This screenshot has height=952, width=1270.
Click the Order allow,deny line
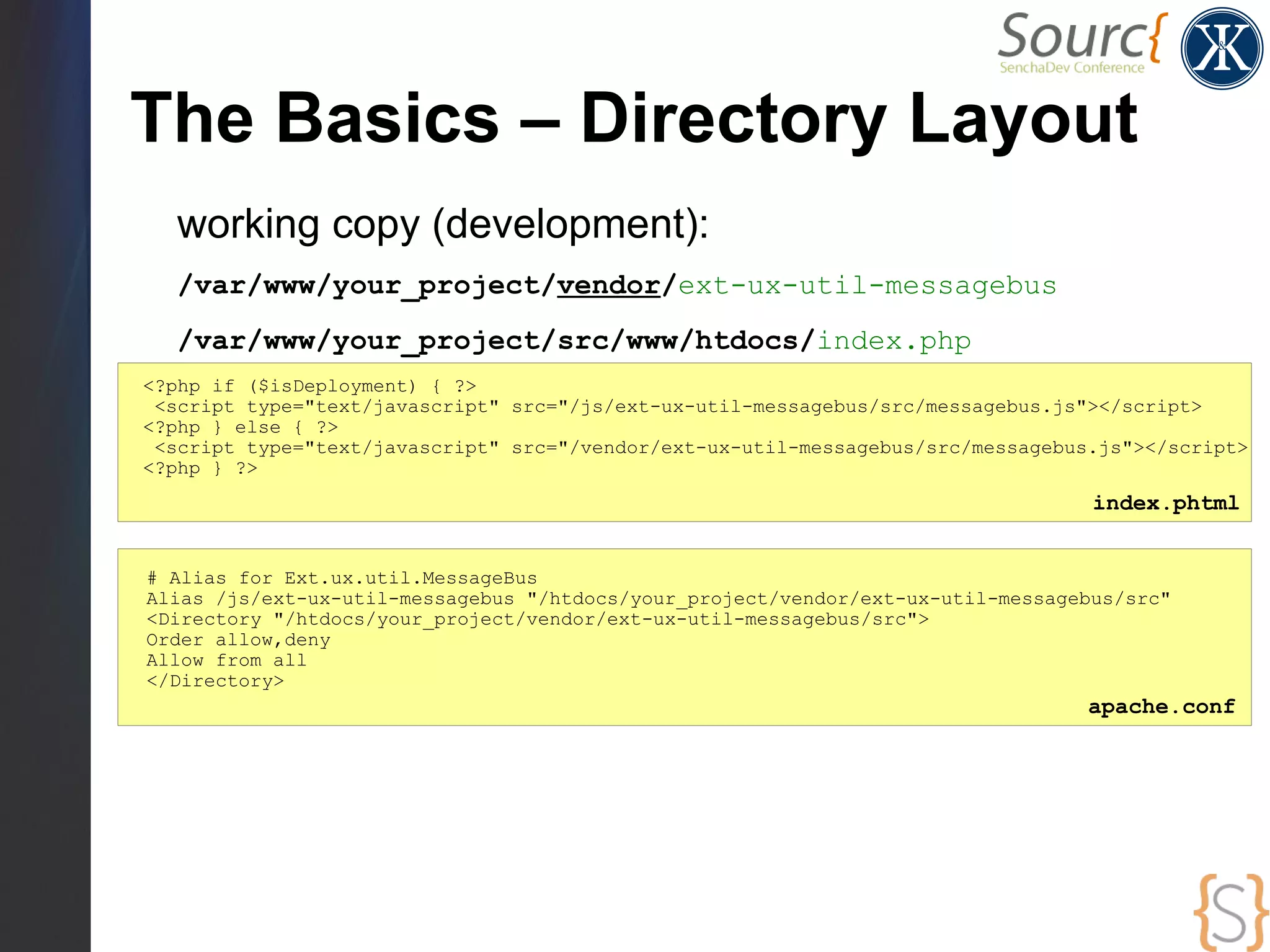[238, 639]
